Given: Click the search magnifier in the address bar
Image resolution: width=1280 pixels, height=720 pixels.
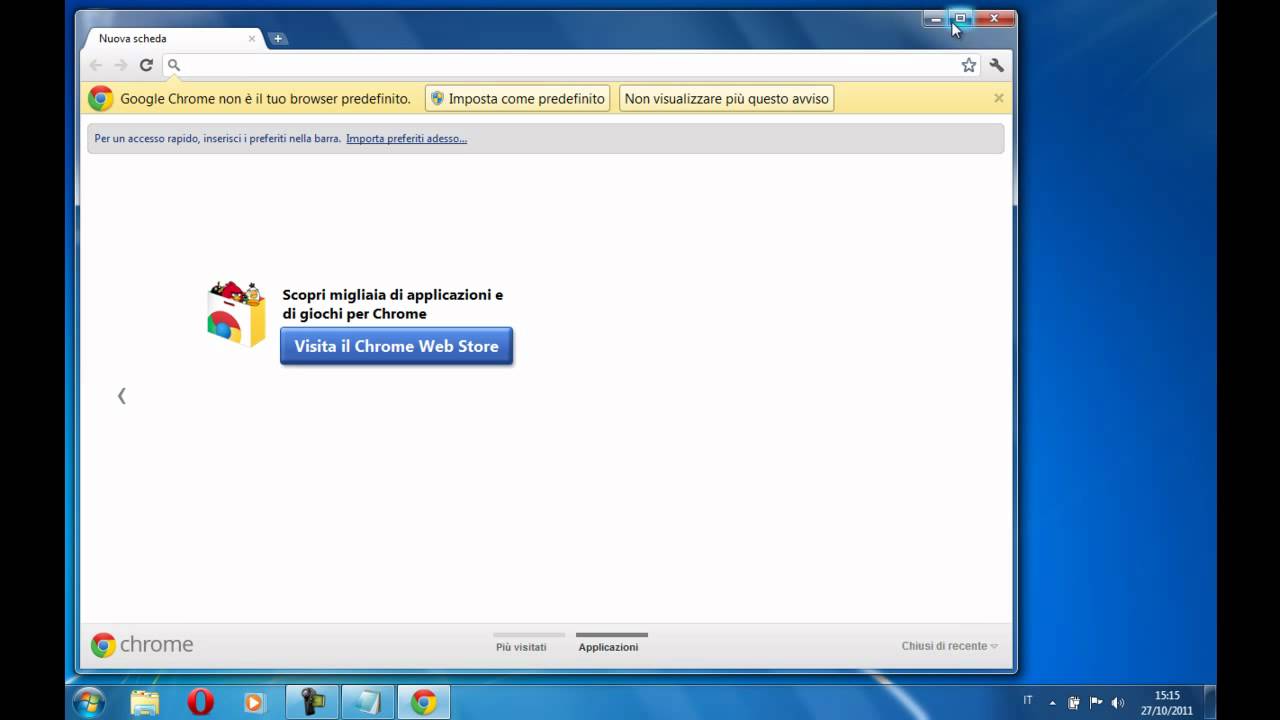Looking at the screenshot, I should point(173,65).
